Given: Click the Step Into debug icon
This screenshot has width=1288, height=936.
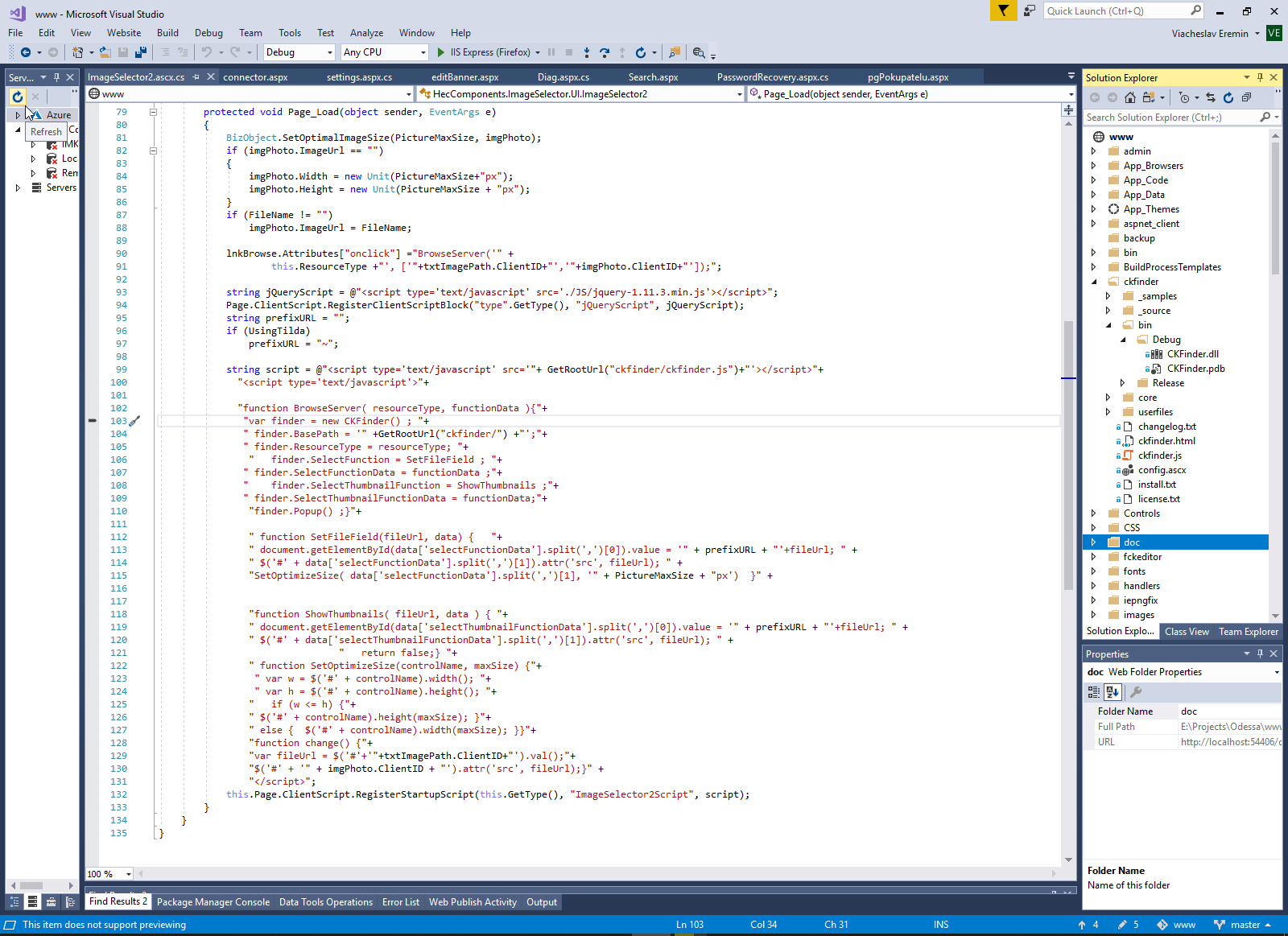Looking at the screenshot, I should click(587, 52).
